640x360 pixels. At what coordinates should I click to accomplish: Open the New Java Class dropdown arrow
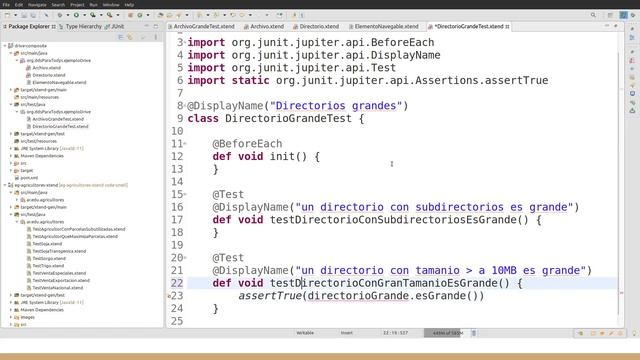tap(148, 15)
